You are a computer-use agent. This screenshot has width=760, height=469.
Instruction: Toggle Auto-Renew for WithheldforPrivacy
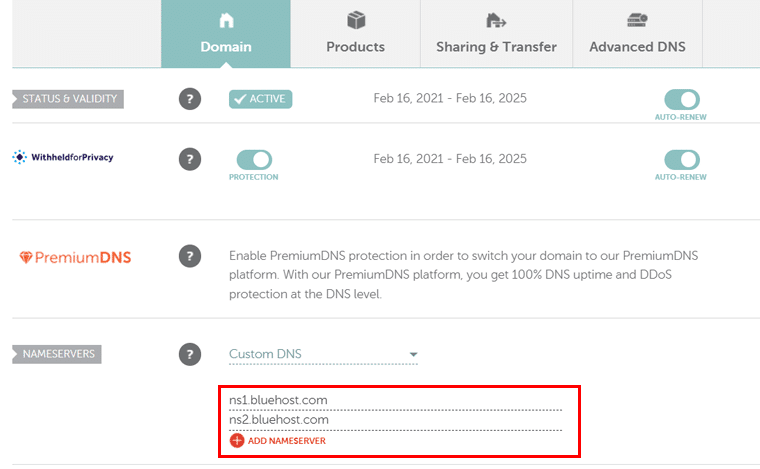[681, 159]
